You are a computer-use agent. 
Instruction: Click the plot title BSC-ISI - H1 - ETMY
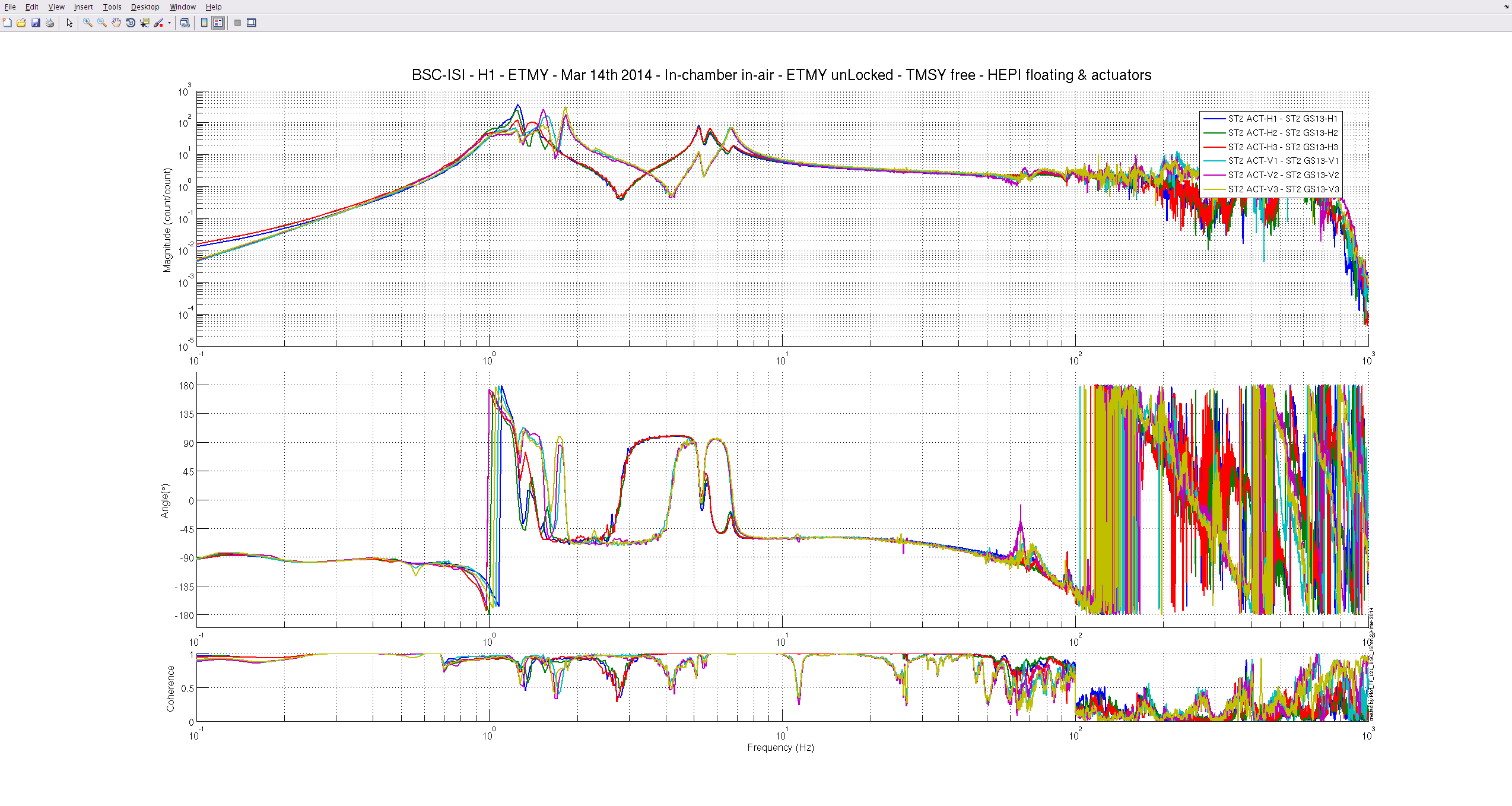pyautogui.click(x=782, y=75)
